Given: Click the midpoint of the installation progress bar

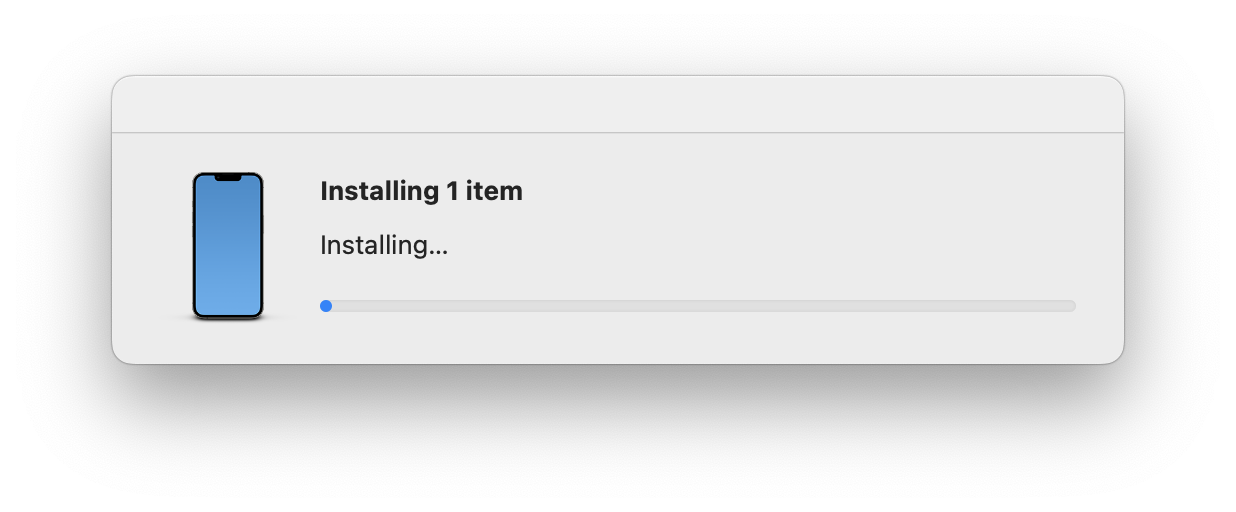Looking at the screenshot, I should [x=698, y=306].
